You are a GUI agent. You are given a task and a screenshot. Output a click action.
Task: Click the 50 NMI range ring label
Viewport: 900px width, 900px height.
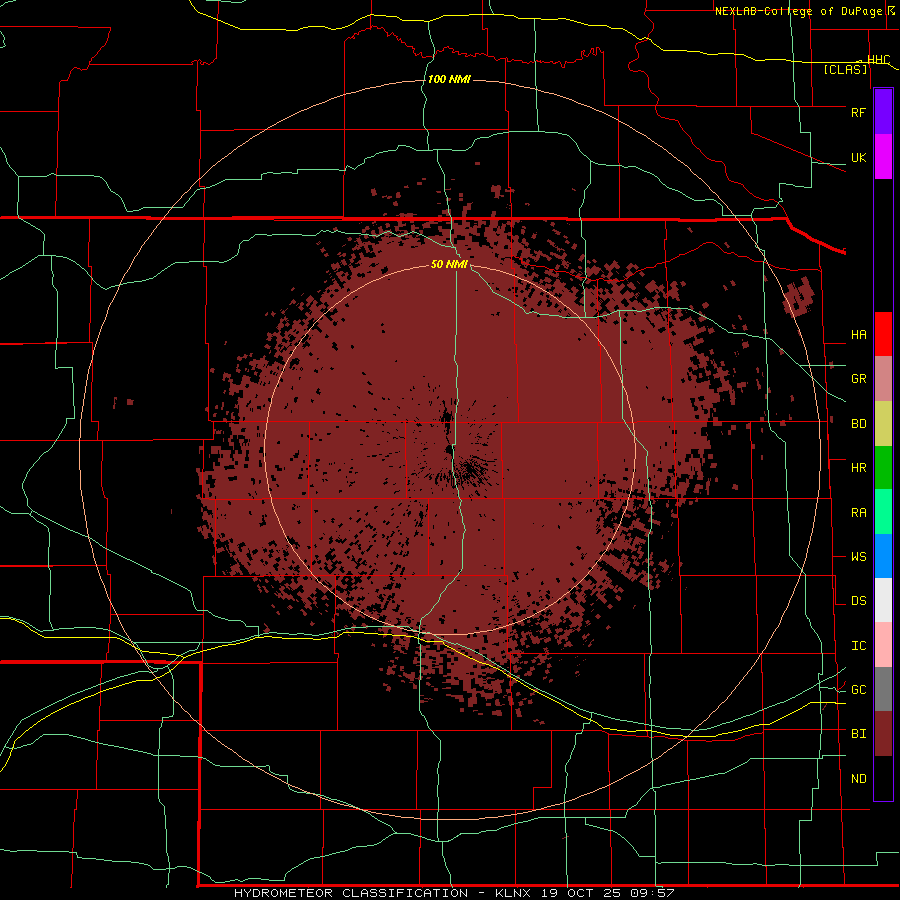coord(449,264)
